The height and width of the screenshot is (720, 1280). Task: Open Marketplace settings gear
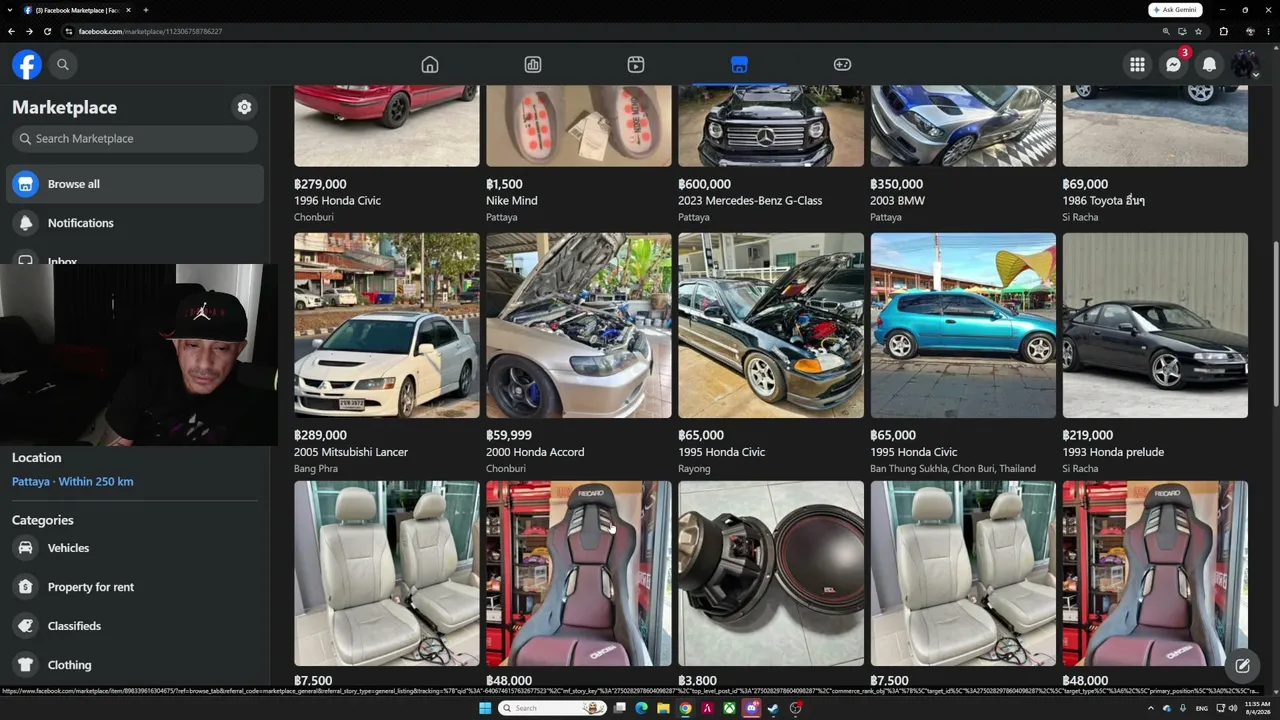point(244,107)
